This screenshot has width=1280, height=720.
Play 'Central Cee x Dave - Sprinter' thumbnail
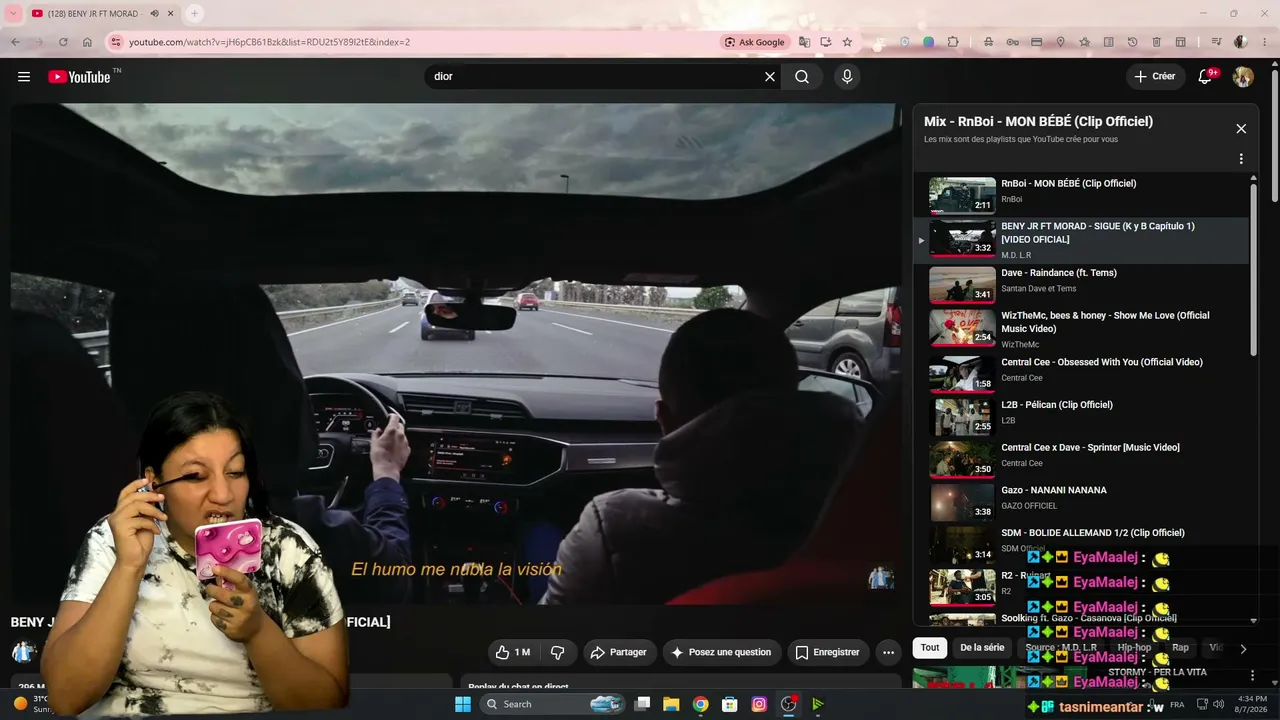962,460
